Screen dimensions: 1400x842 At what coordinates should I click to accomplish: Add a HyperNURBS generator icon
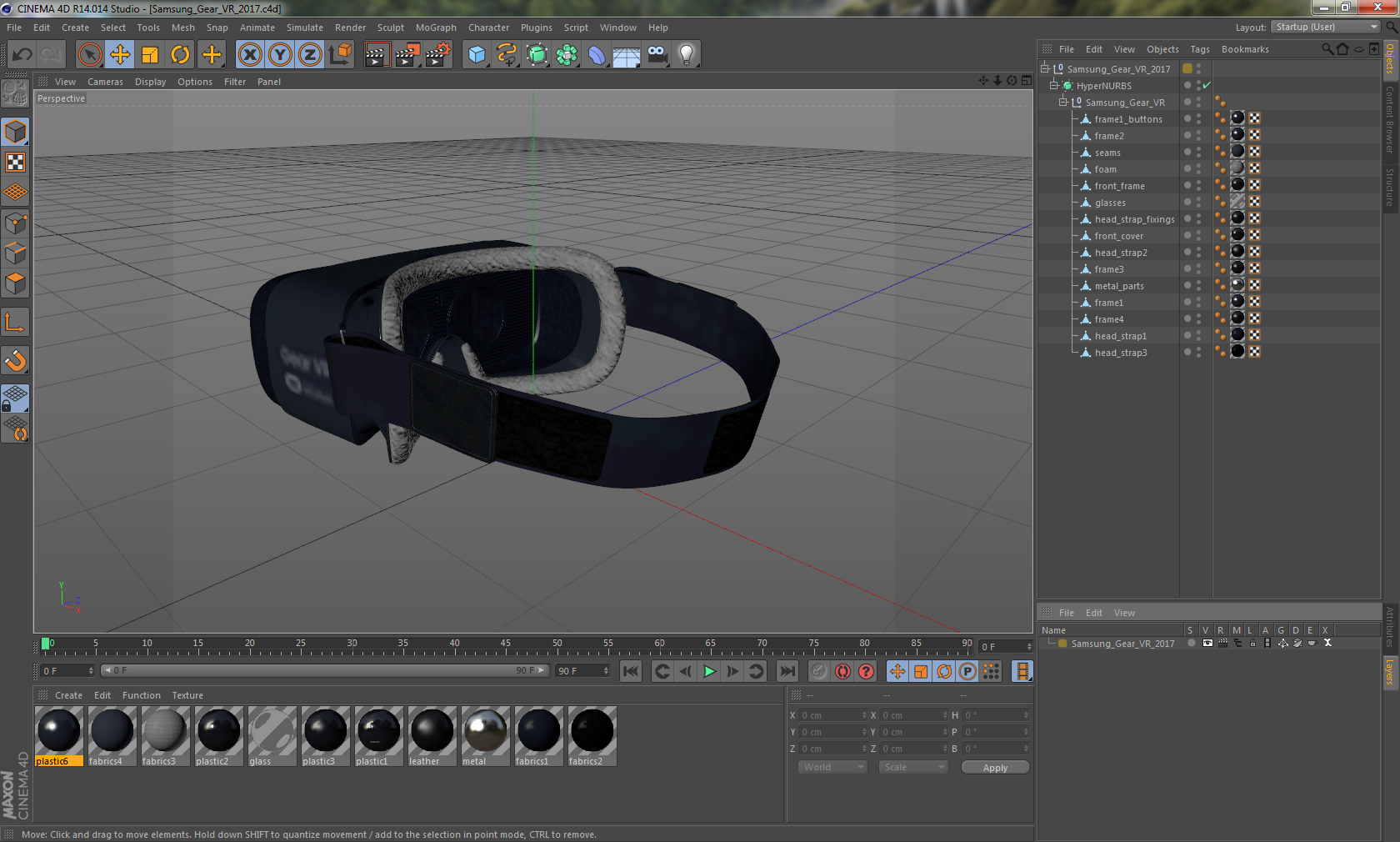tap(537, 55)
